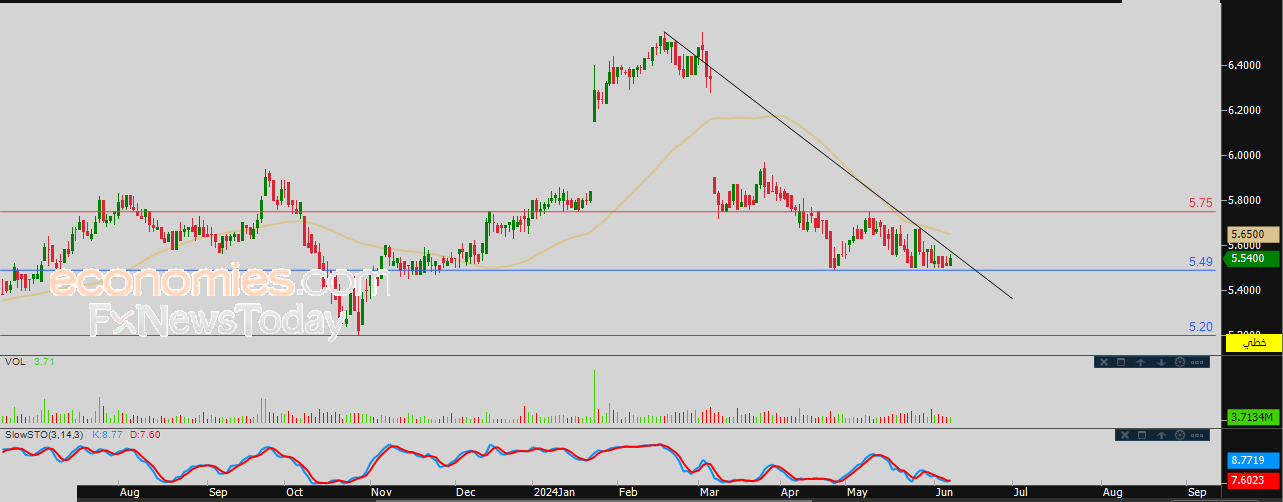Screen dimensions: 1283x502
Task: Maximize the SlowSTO indicator pane
Action: tap(1141, 435)
